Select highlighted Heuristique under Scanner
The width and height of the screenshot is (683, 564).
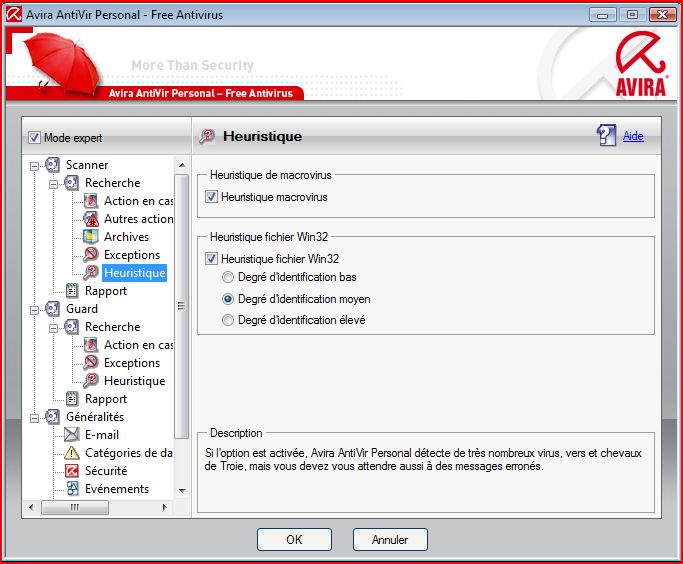[x=135, y=273]
